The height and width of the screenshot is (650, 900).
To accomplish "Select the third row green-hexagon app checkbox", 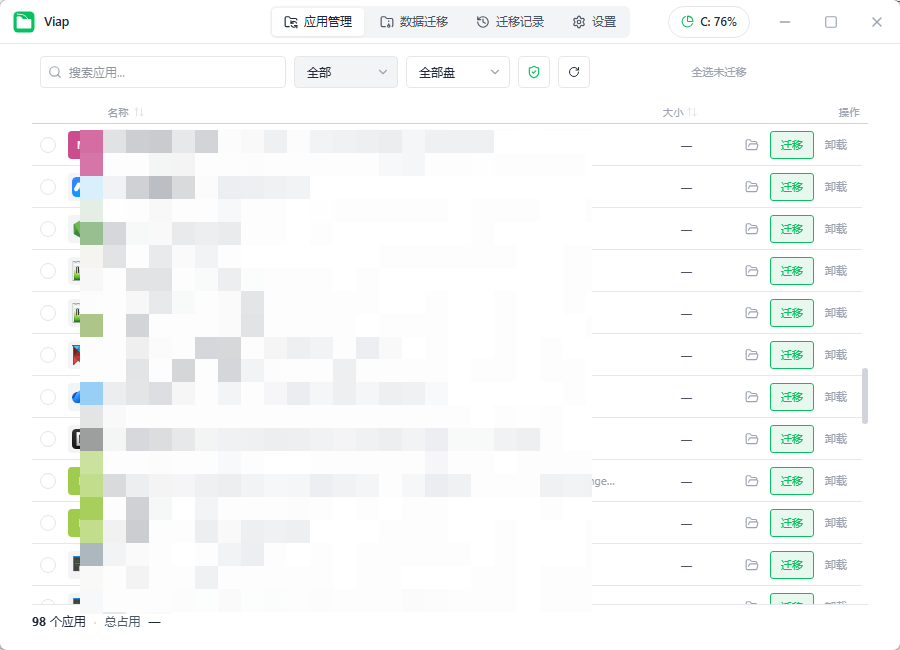I will [48, 229].
